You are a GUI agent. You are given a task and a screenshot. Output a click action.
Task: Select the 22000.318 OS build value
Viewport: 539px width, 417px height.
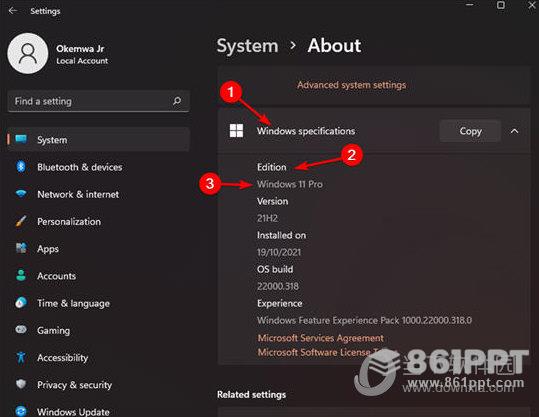[x=278, y=286]
